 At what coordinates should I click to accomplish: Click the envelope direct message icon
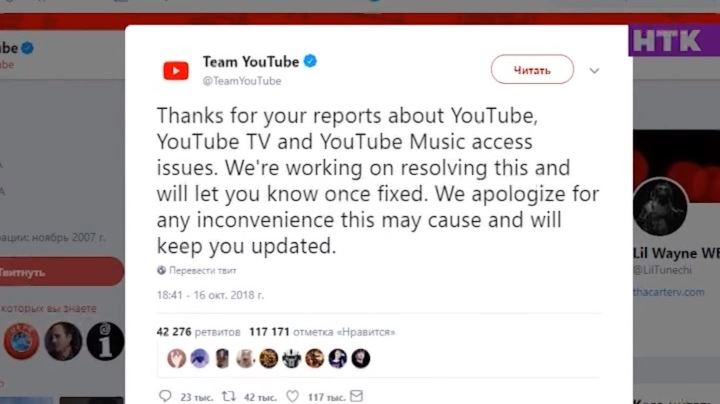click(357, 396)
